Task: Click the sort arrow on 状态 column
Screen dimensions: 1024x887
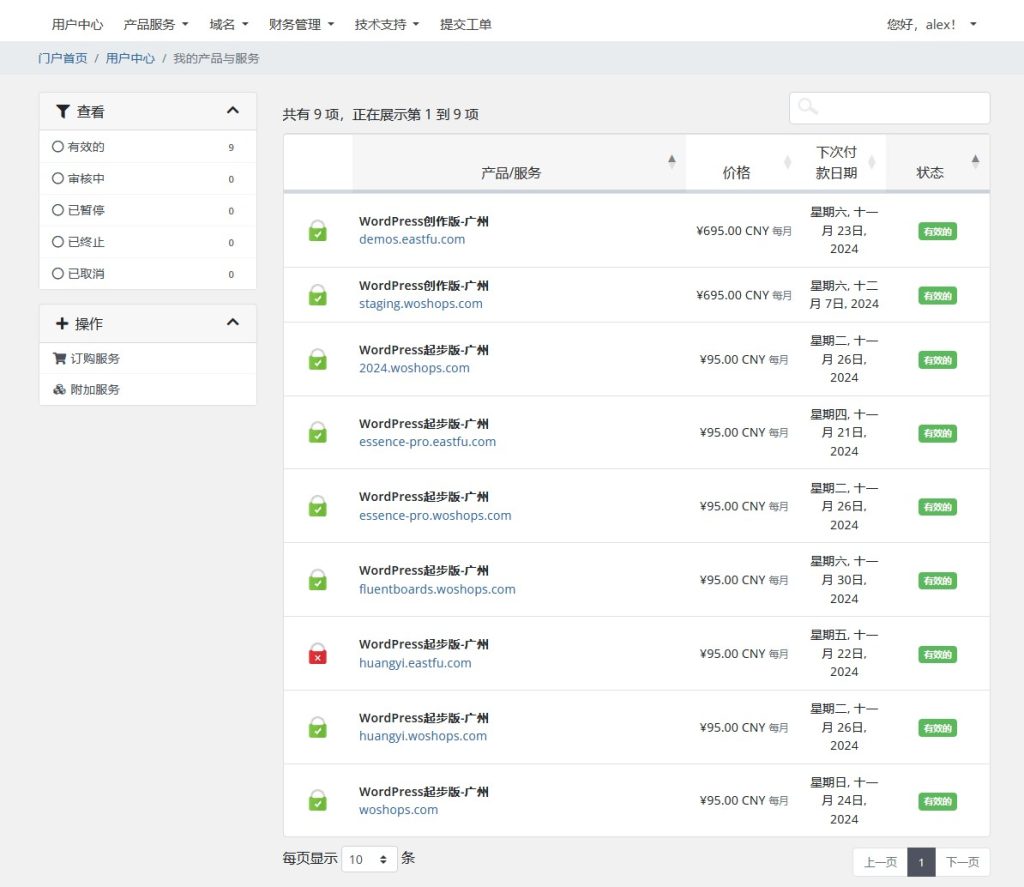Action: [975, 161]
